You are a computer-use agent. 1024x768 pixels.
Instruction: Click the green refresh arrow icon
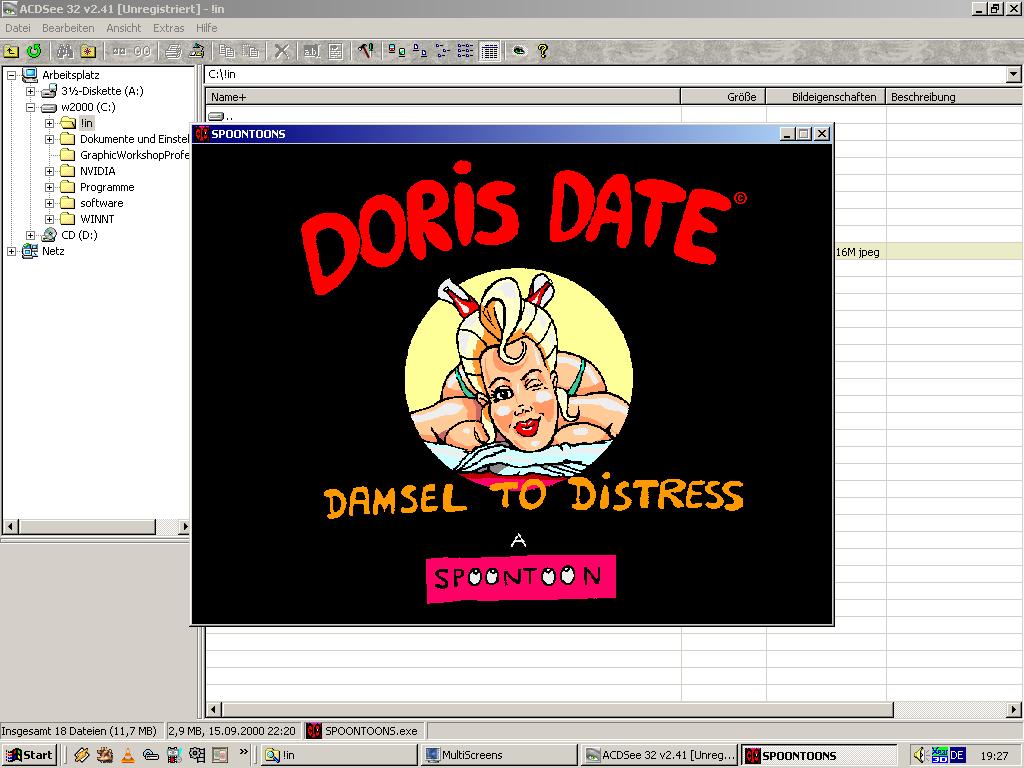34,51
